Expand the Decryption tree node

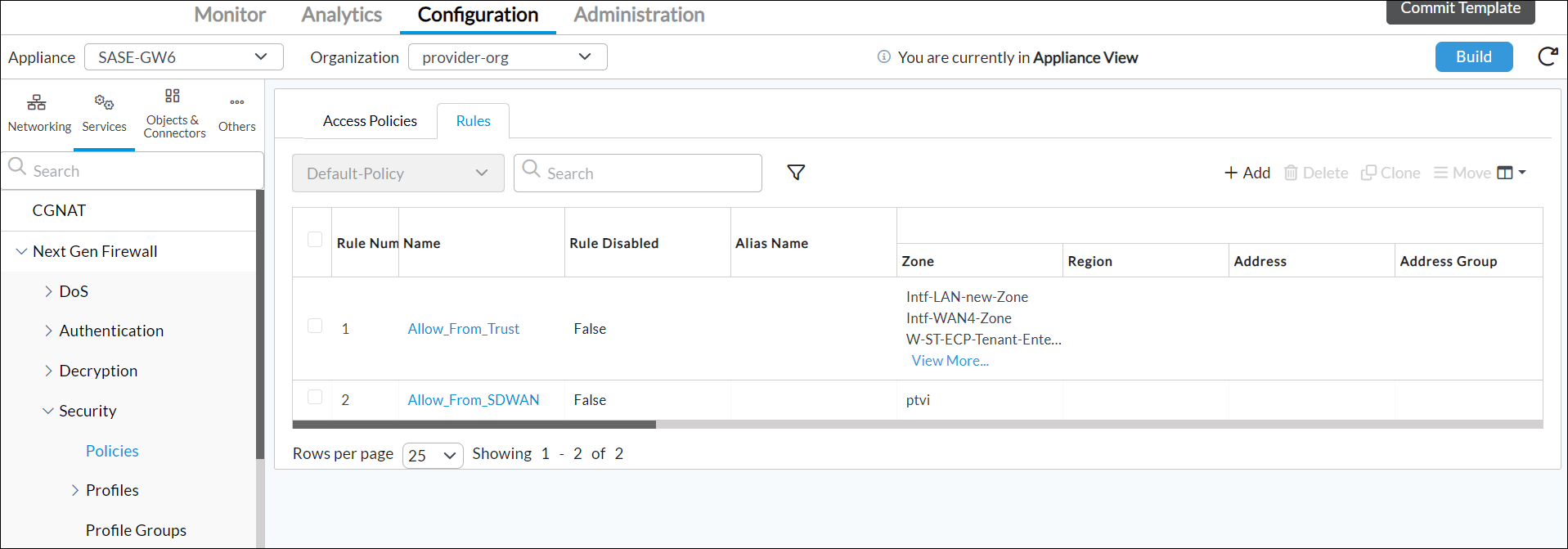pos(48,371)
